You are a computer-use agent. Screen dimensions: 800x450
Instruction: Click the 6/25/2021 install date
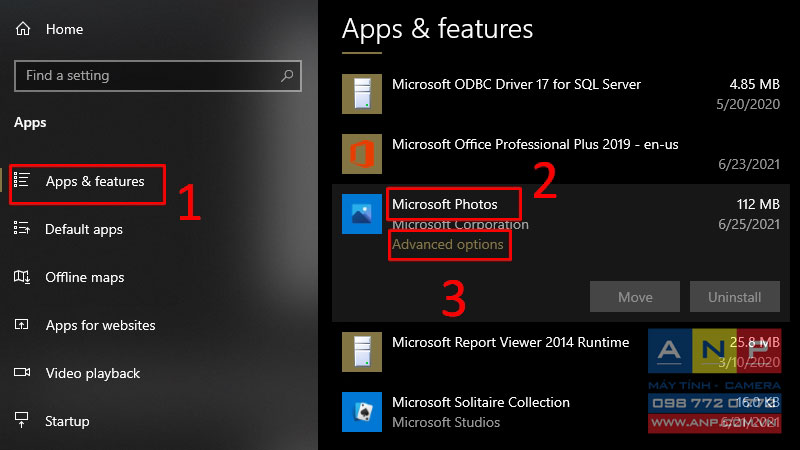coord(749,224)
